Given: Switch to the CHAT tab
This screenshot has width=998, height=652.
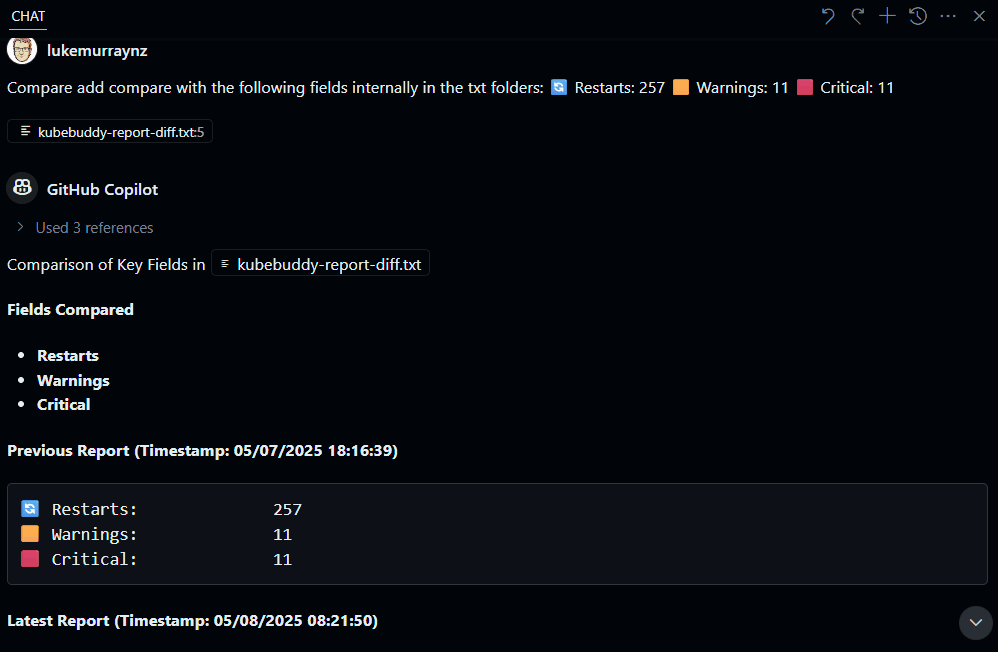Looking at the screenshot, I should click(x=28, y=17).
